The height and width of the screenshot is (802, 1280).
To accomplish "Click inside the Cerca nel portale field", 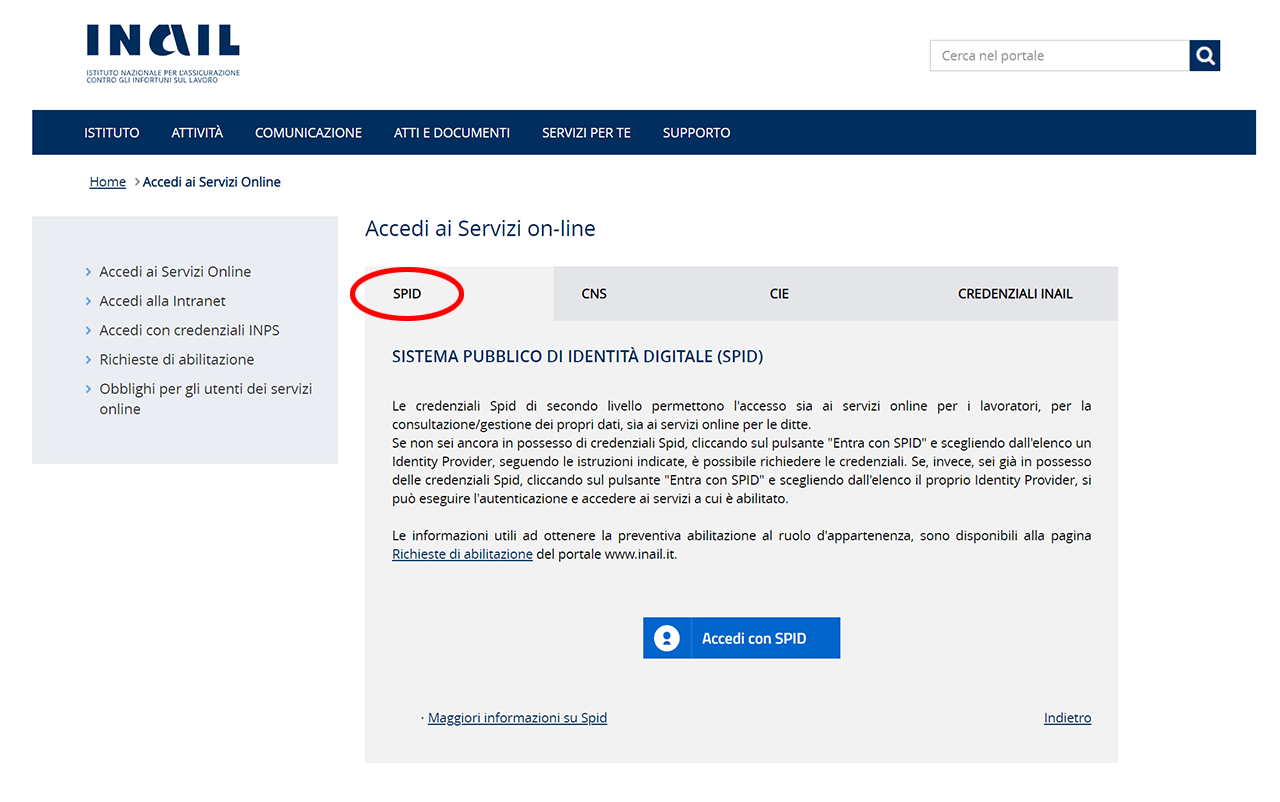I will pos(1058,56).
